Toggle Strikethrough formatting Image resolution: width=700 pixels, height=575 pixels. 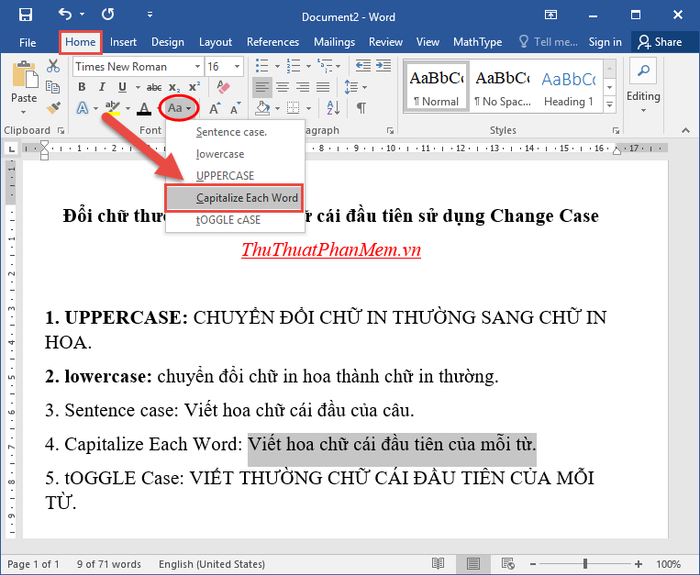coord(154,87)
